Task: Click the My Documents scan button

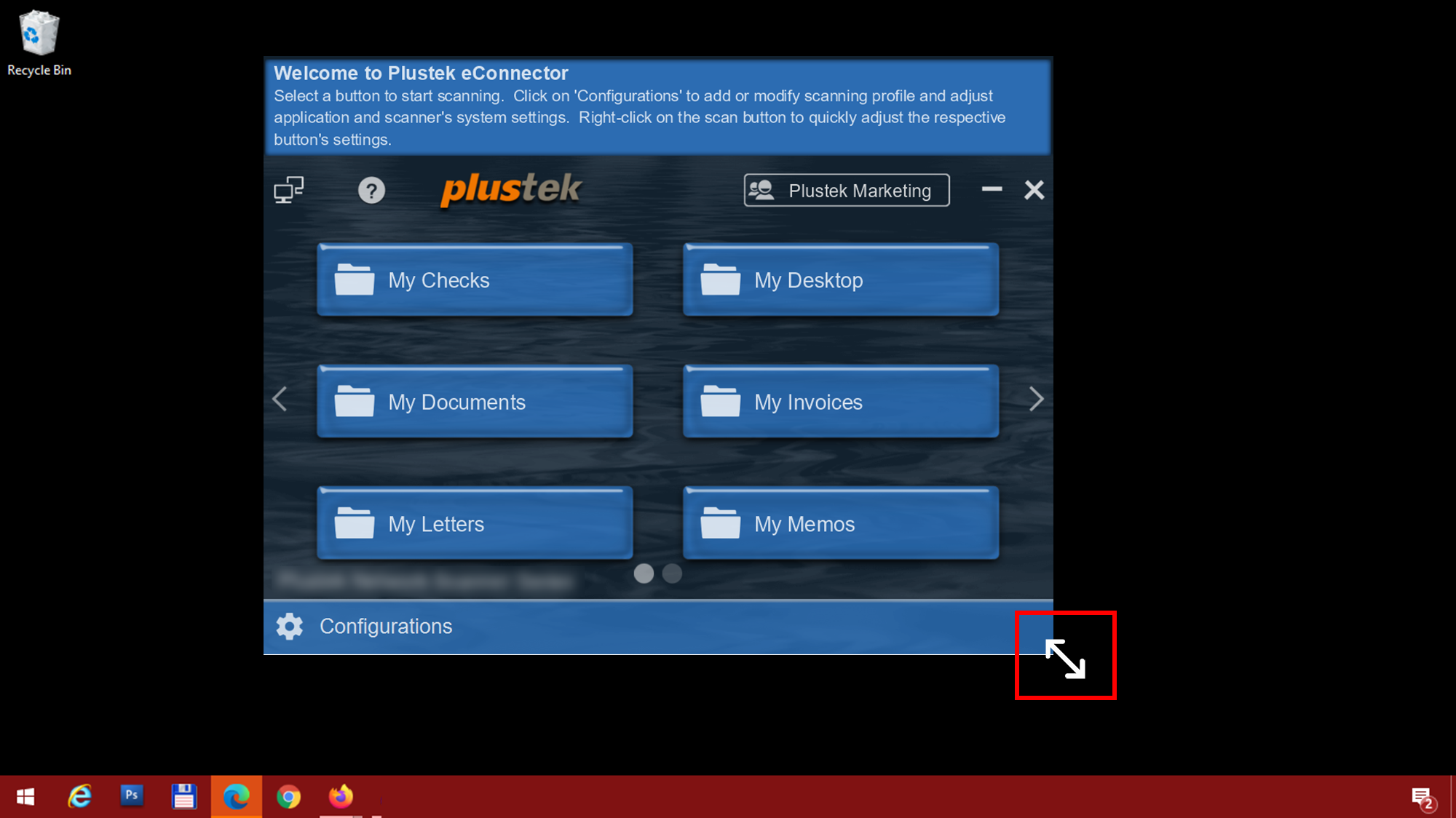Action: (475, 402)
